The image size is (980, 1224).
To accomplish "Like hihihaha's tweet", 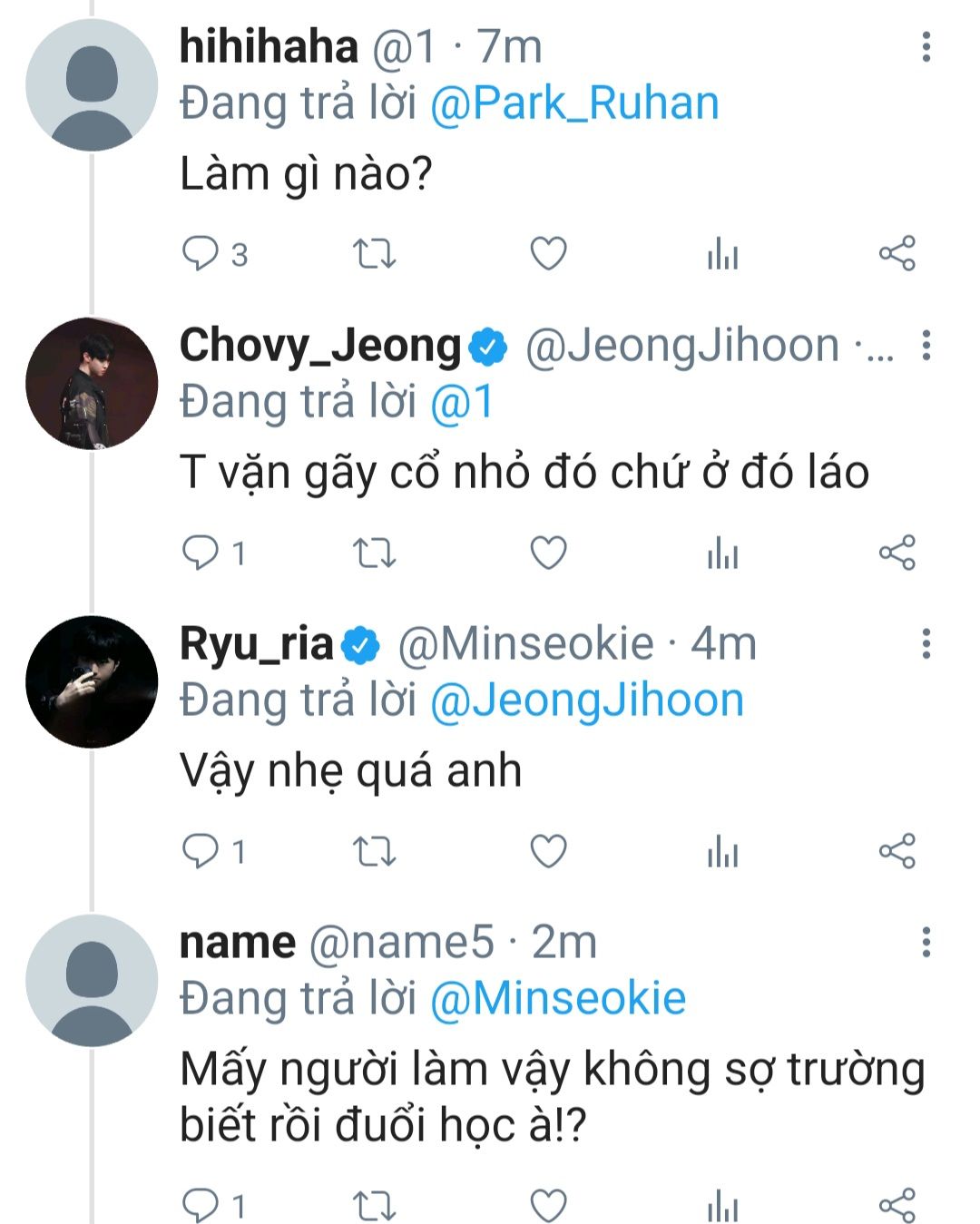I will pos(548,254).
